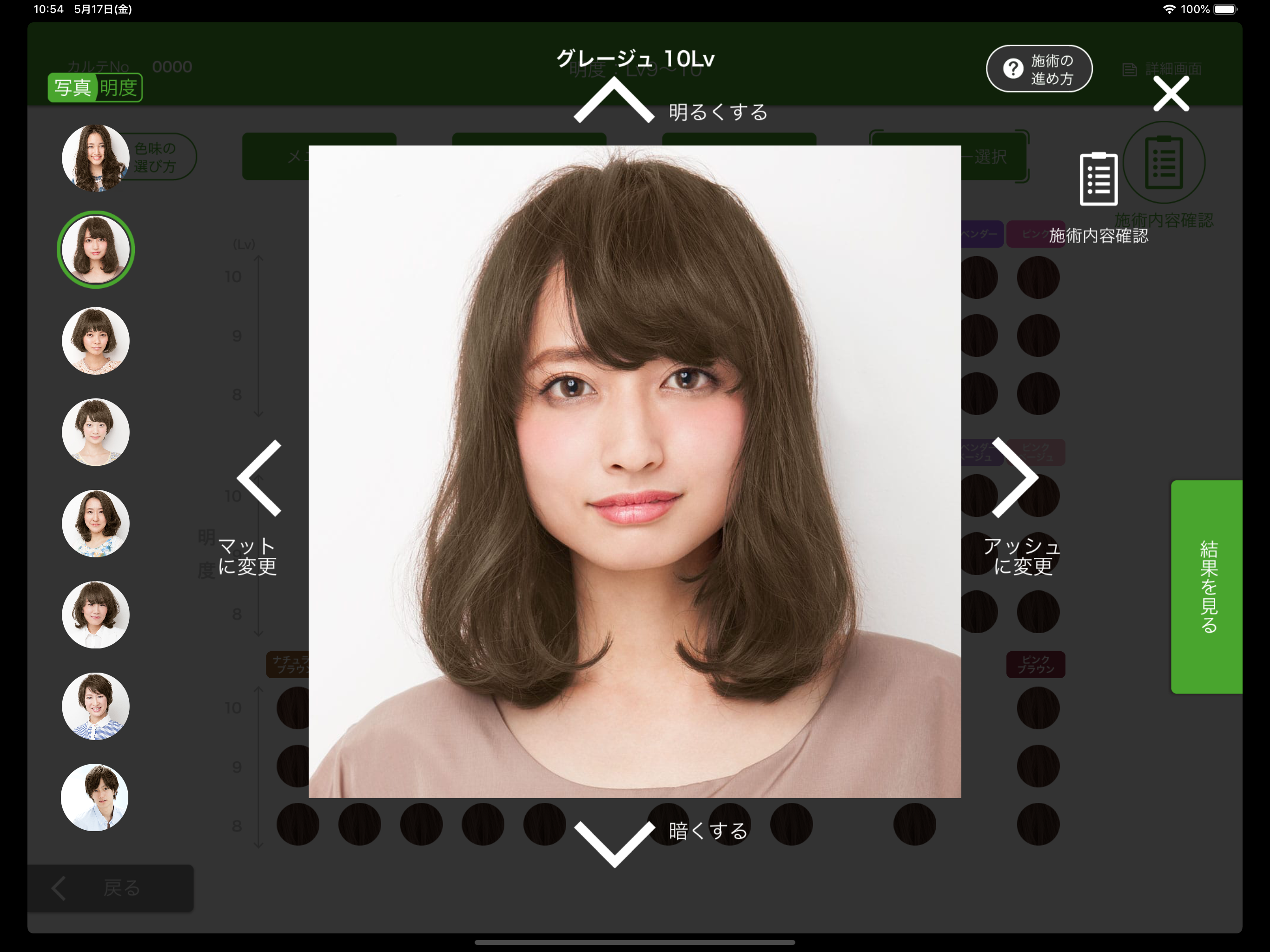The image size is (1270, 952).
Task: Switch to 写真 mode in toggle
Action: [x=73, y=88]
